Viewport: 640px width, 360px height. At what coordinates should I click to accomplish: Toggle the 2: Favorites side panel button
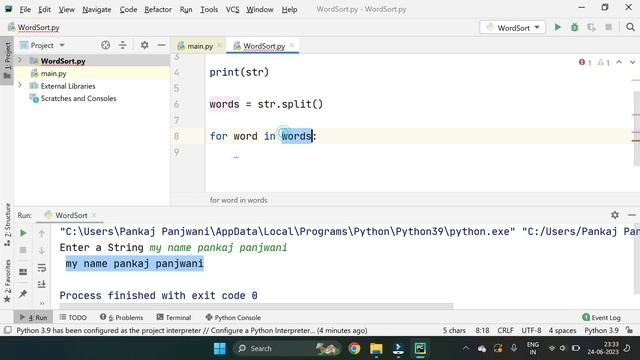coord(7,281)
